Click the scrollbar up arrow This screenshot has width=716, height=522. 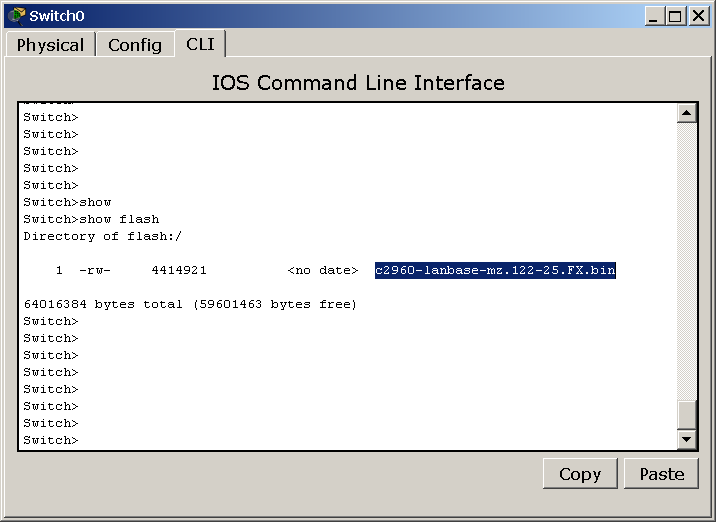click(x=687, y=113)
